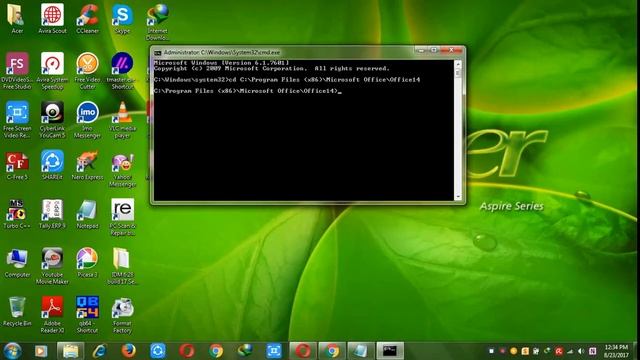Select the Recycle Bin icon
Screen dimensions: 640x360
point(17,311)
